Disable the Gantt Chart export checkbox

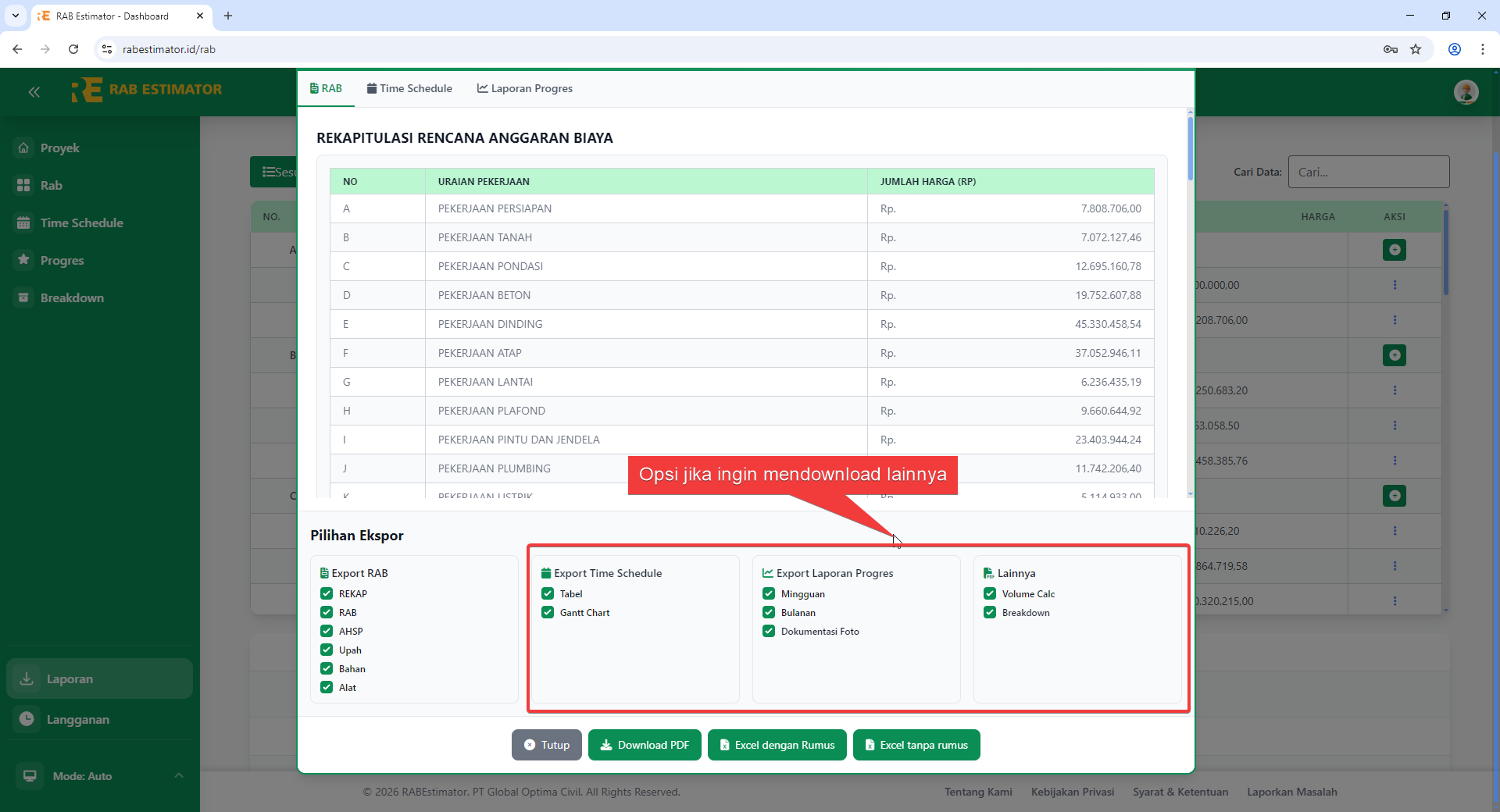(547, 612)
